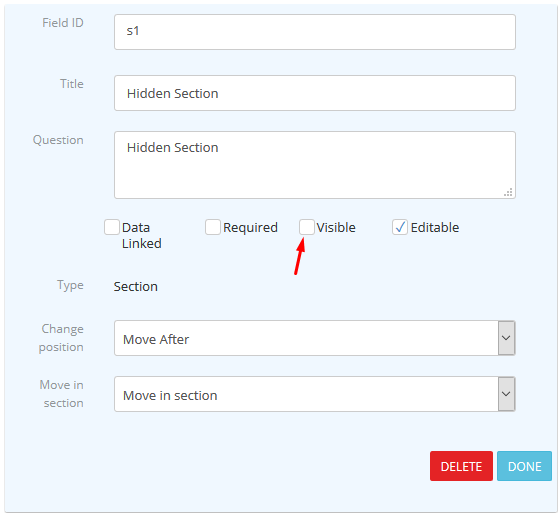This screenshot has width=560, height=513.
Task: Click inside the Question text area
Action: point(315,165)
